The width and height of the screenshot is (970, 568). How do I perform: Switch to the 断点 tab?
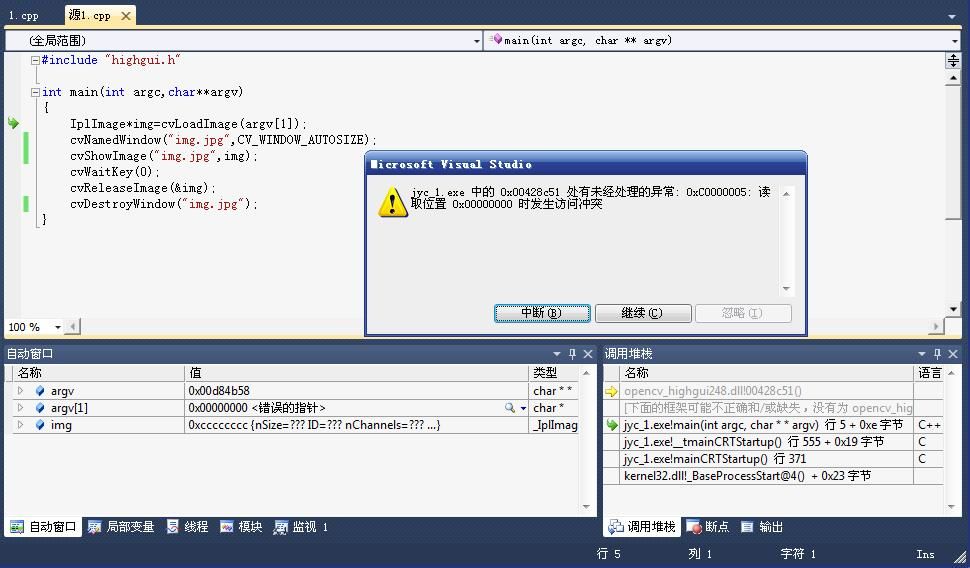tap(708, 527)
